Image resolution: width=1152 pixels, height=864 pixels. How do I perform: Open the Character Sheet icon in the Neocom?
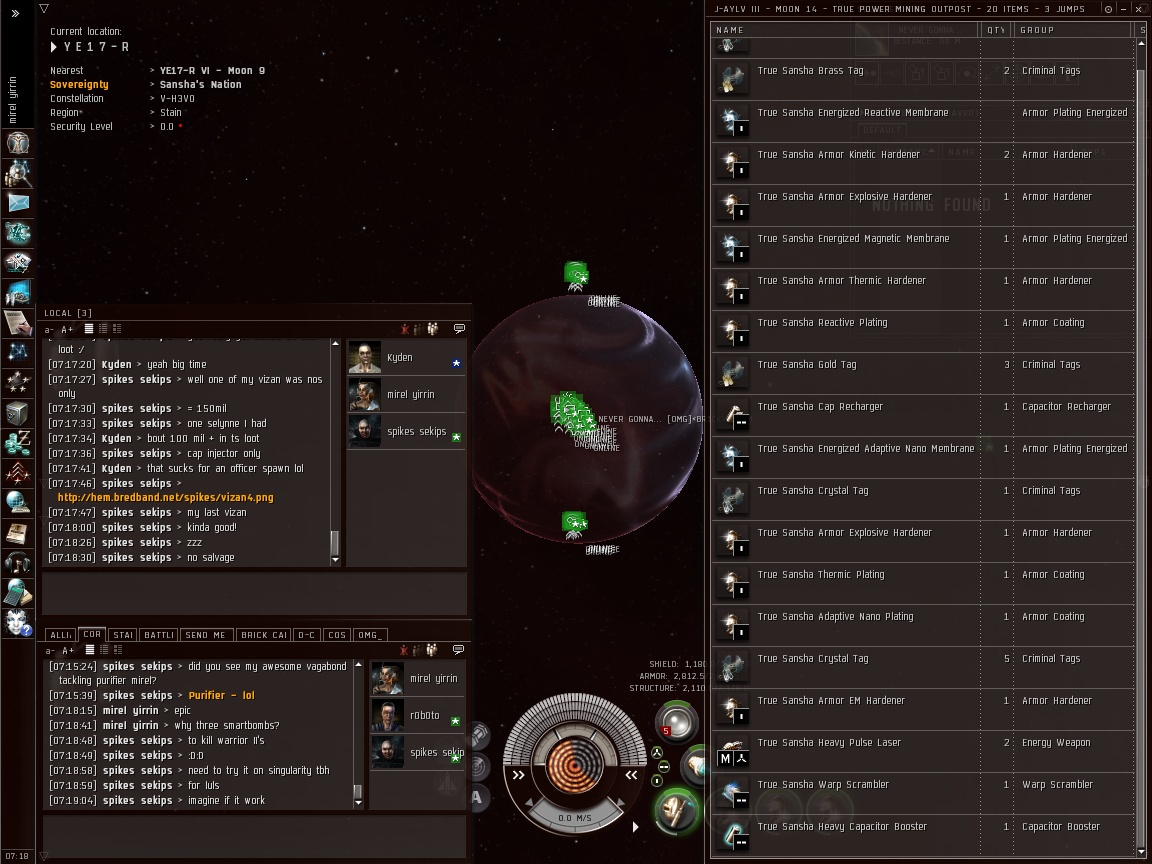click(18, 143)
